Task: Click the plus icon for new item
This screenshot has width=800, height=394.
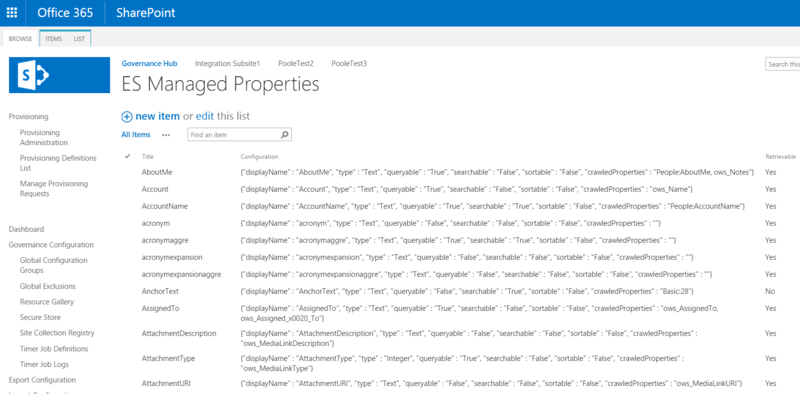Action: [127, 116]
